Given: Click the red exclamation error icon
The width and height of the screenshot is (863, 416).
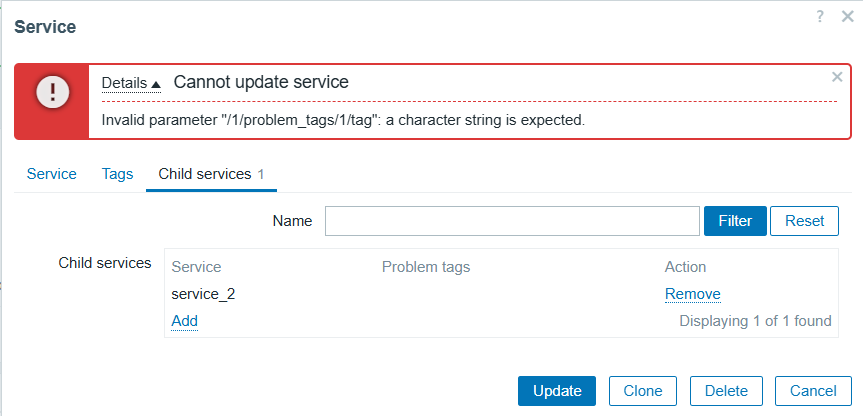Looking at the screenshot, I should (52, 91).
